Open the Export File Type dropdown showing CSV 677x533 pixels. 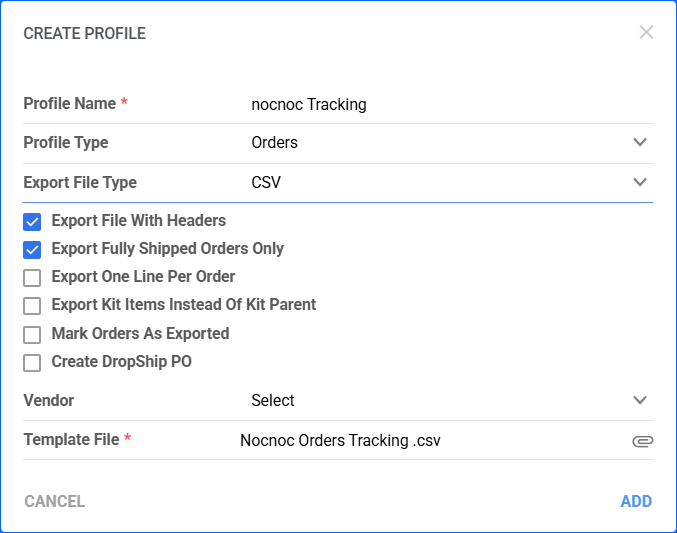point(449,182)
